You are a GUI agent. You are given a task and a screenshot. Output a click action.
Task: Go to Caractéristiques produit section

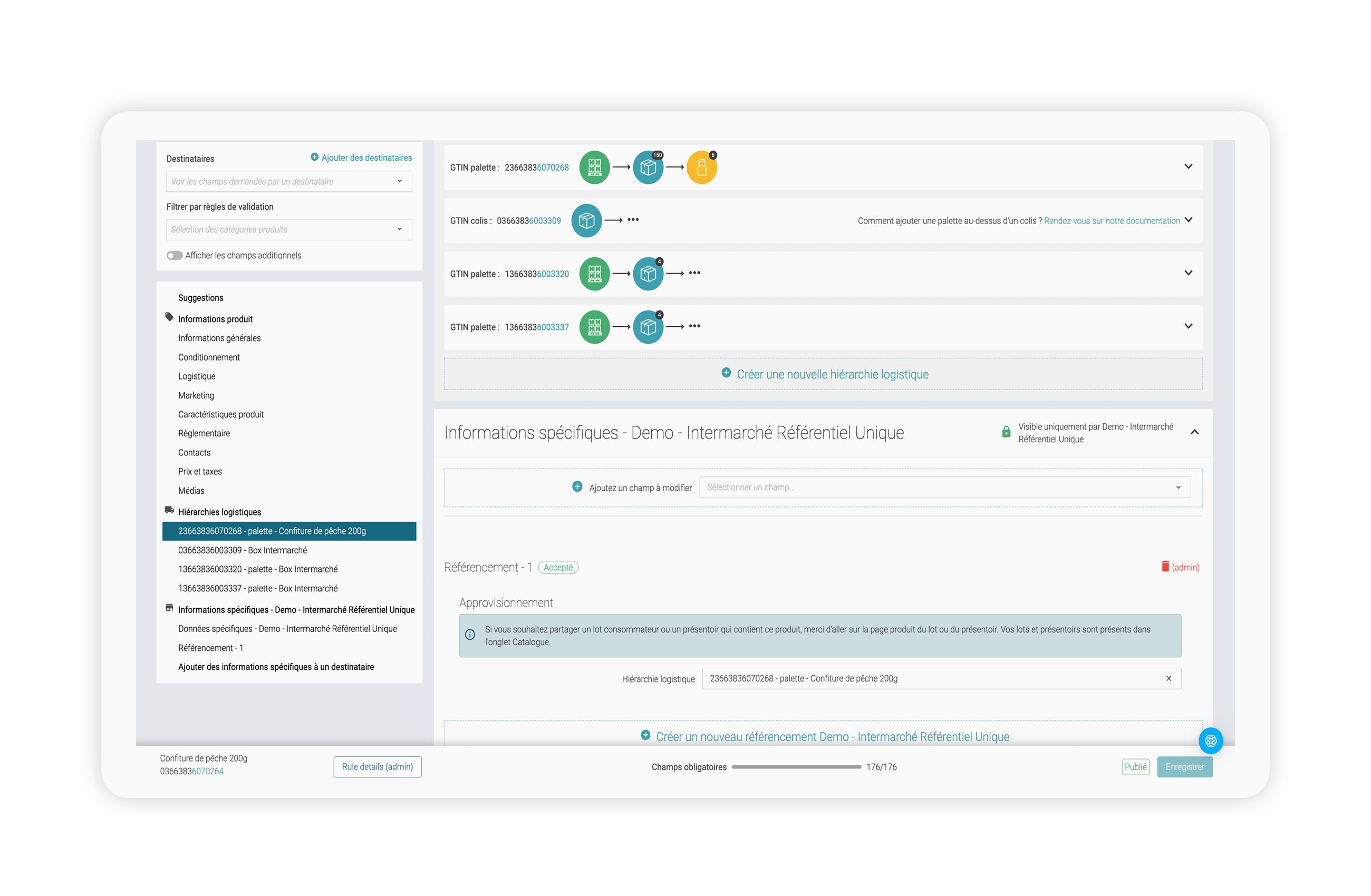coord(220,414)
